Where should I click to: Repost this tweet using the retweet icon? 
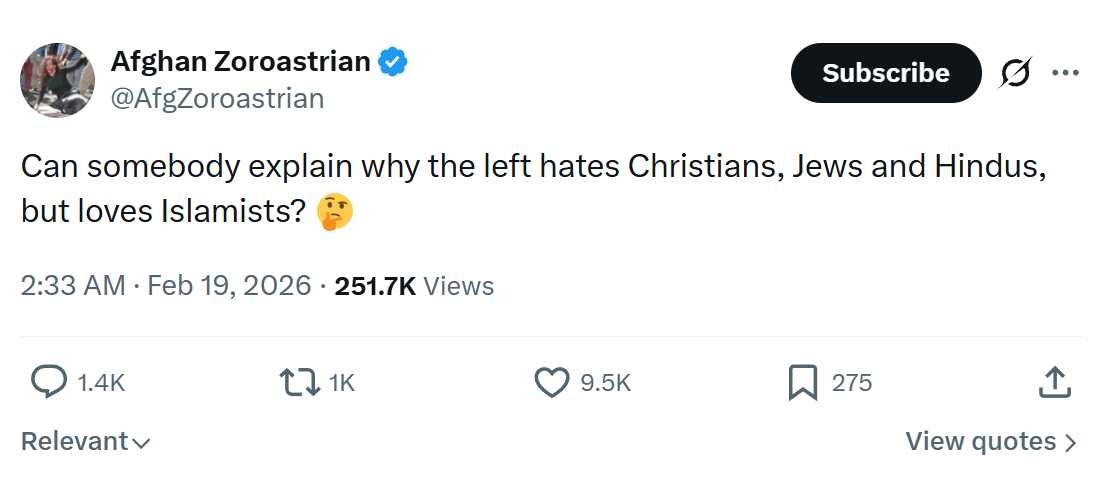297,382
